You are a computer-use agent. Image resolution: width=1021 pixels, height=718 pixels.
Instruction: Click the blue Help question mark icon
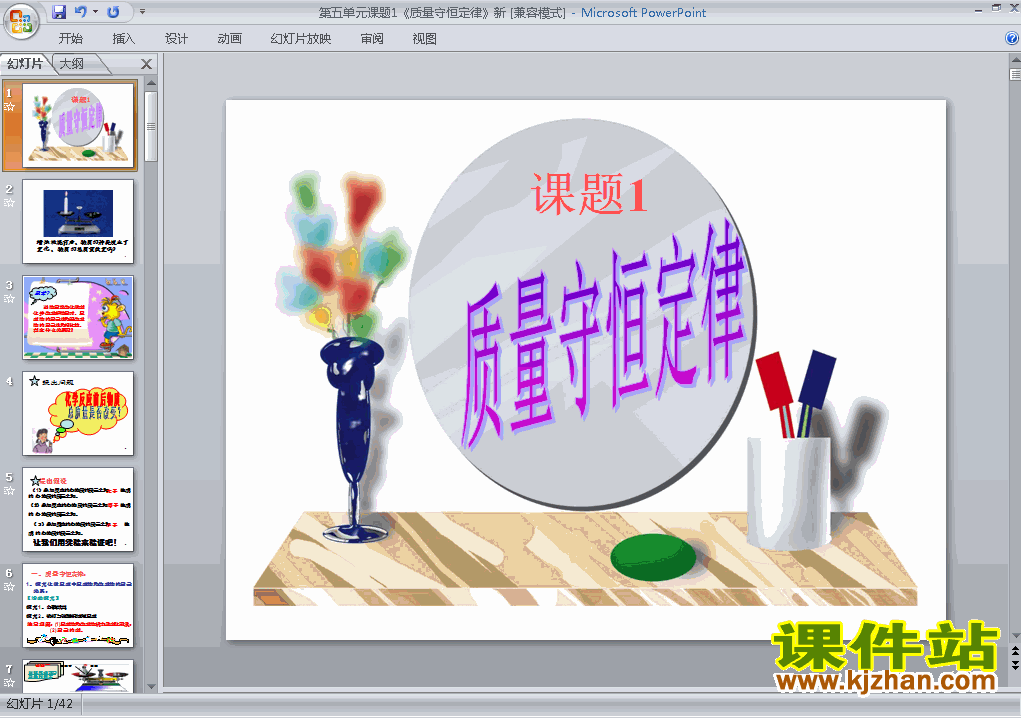pyautogui.click(x=1012, y=38)
